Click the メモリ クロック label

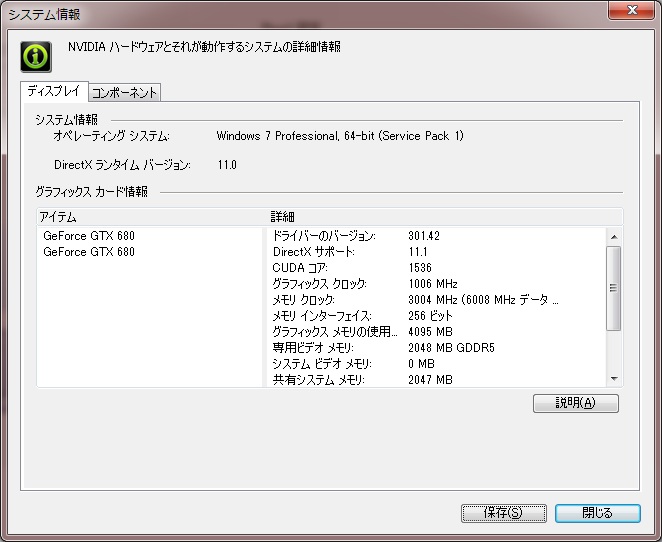pos(304,300)
